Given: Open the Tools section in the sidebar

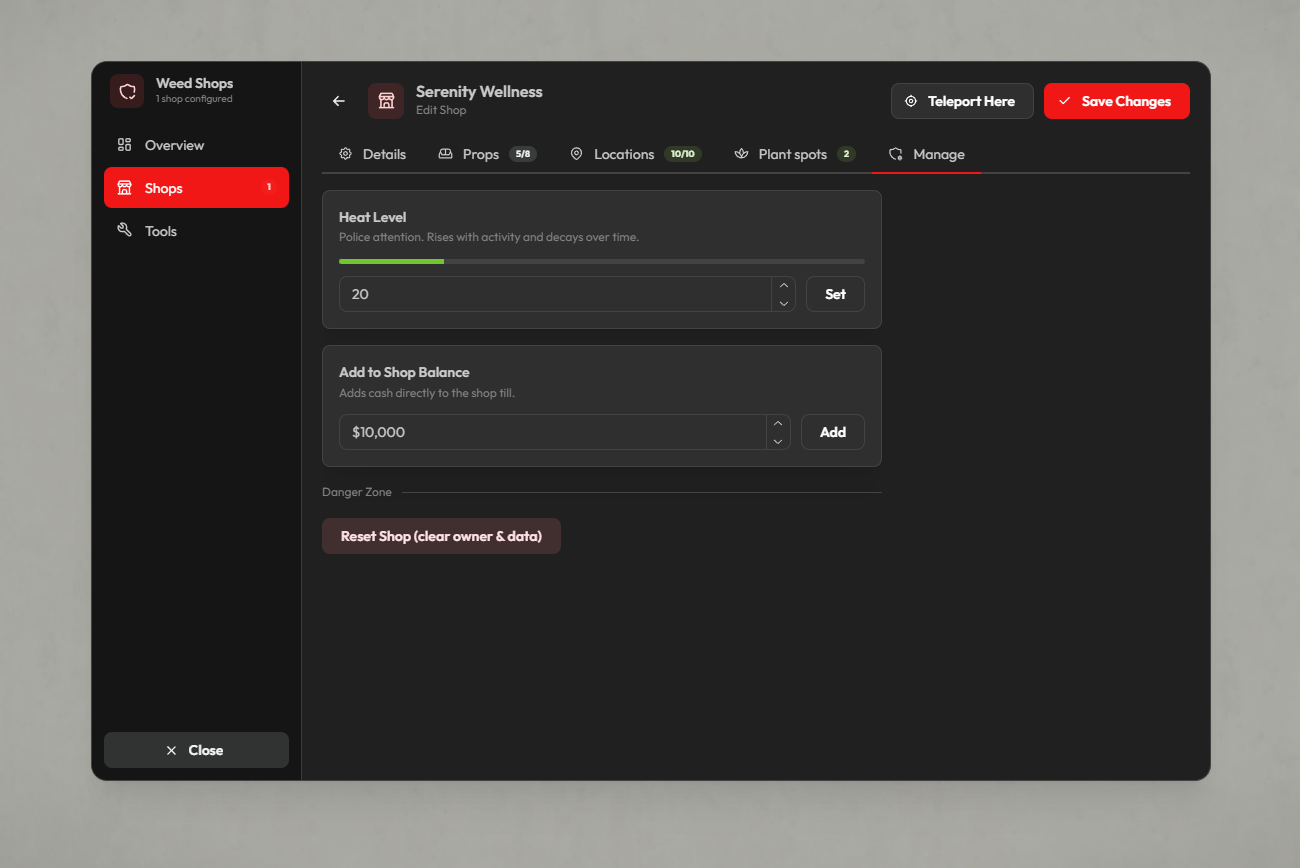Looking at the screenshot, I should point(196,231).
